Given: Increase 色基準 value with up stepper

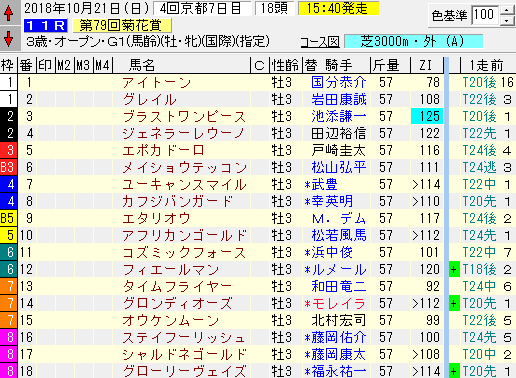Looking at the screenshot, I should click(x=507, y=10).
